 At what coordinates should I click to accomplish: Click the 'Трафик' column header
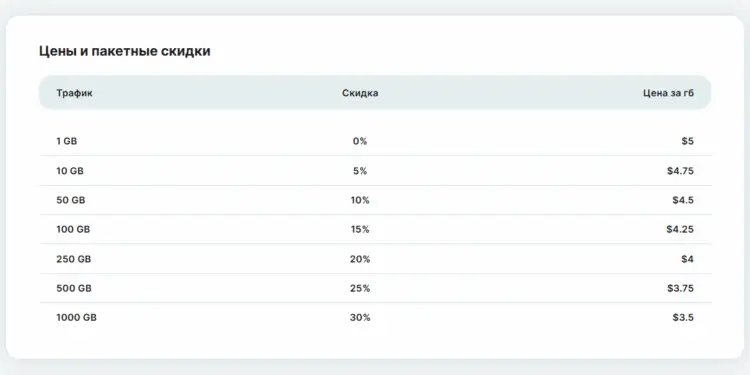click(74, 93)
